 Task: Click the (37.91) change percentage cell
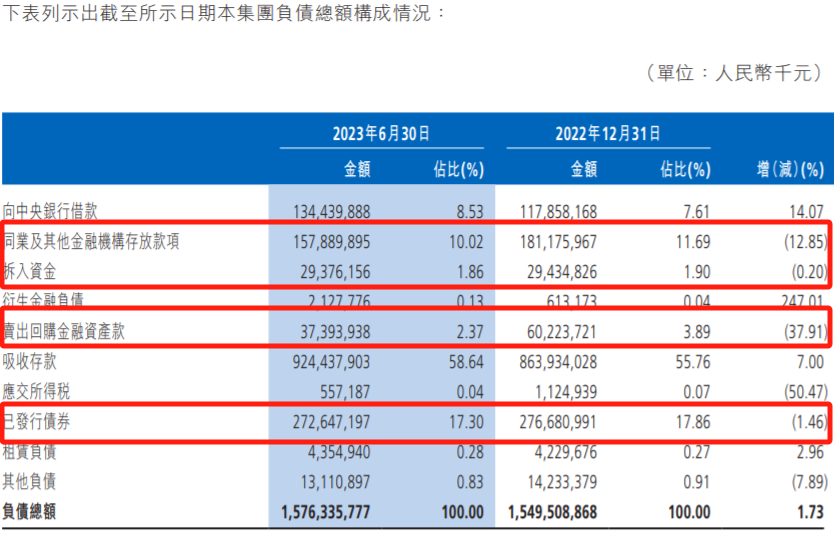click(802, 332)
